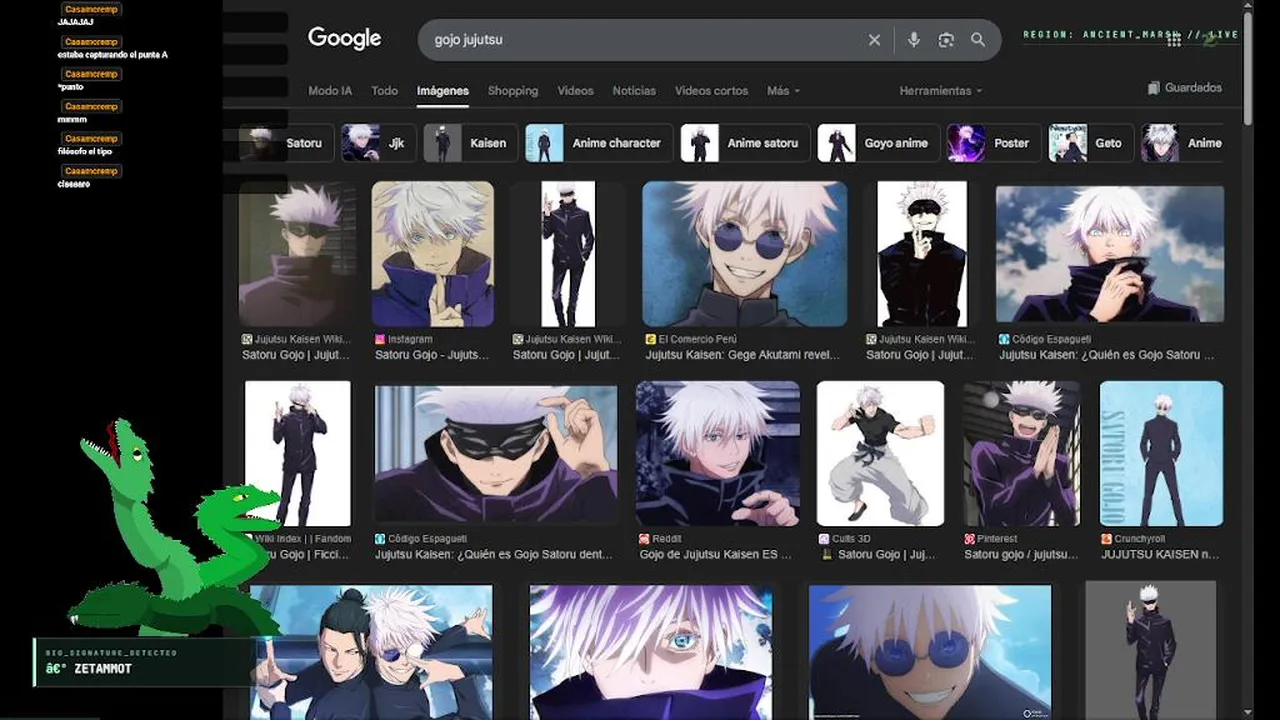Viewport: 1280px width, 720px height.
Task: Switch to the Modo IA tab
Action: [330, 91]
